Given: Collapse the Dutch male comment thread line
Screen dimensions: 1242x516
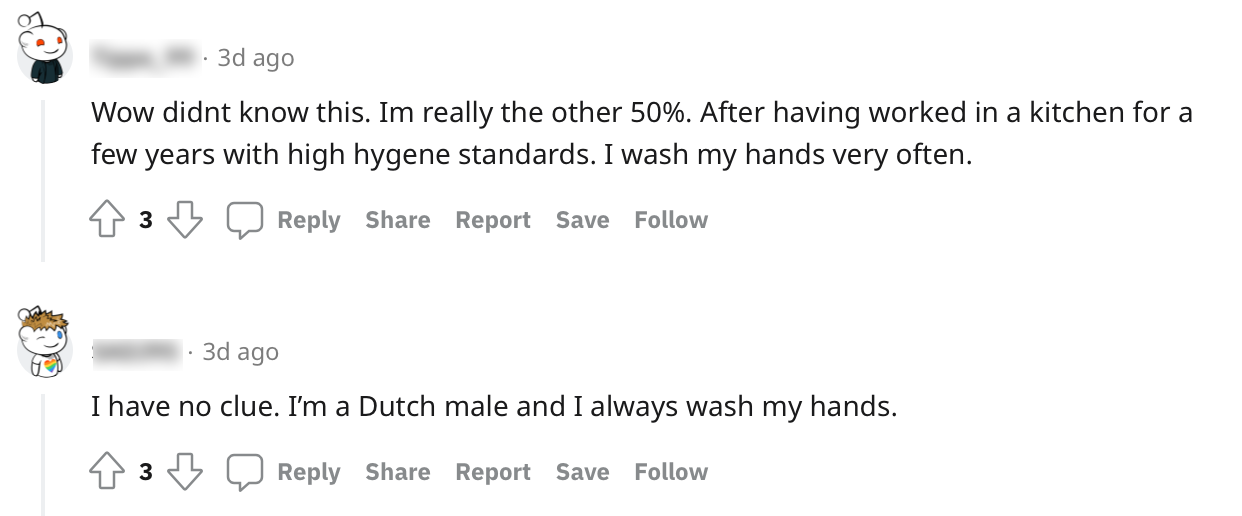Looking at the screenshot, I should click(x=42, y=452).
